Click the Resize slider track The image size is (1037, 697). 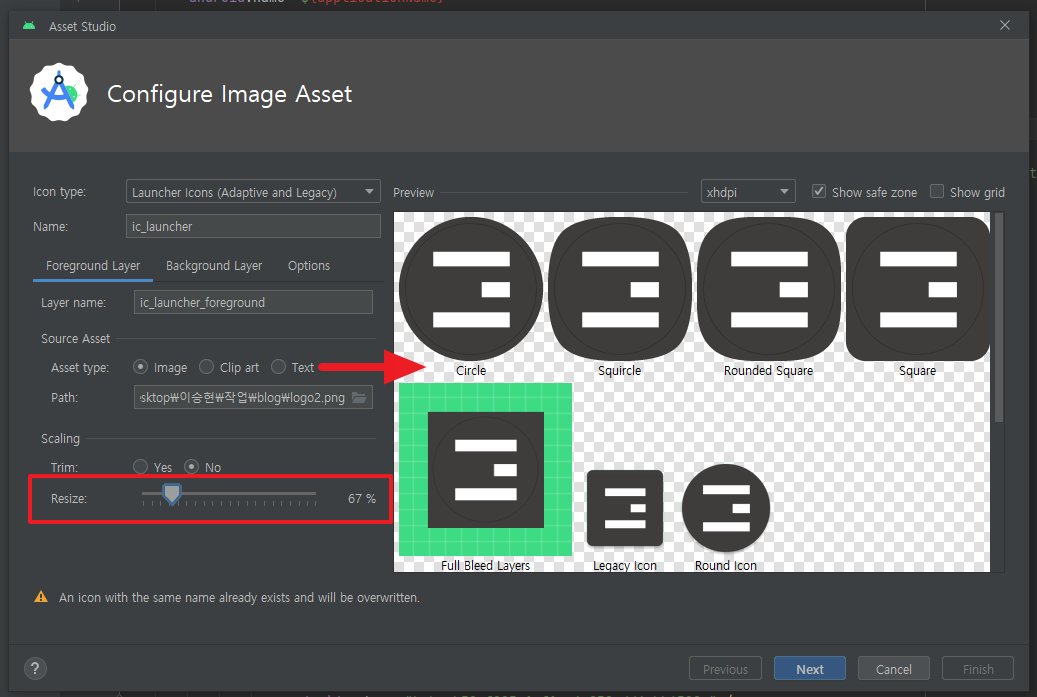pos(229,493)
